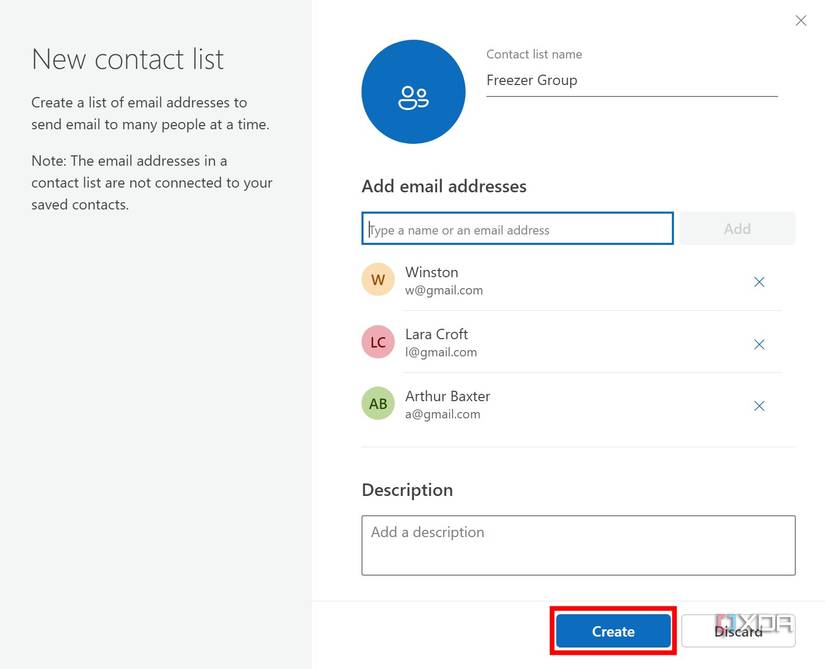Click the blue contact list group avatar
The height and width of the screenshot is (669, 825).
click(413, 97)
